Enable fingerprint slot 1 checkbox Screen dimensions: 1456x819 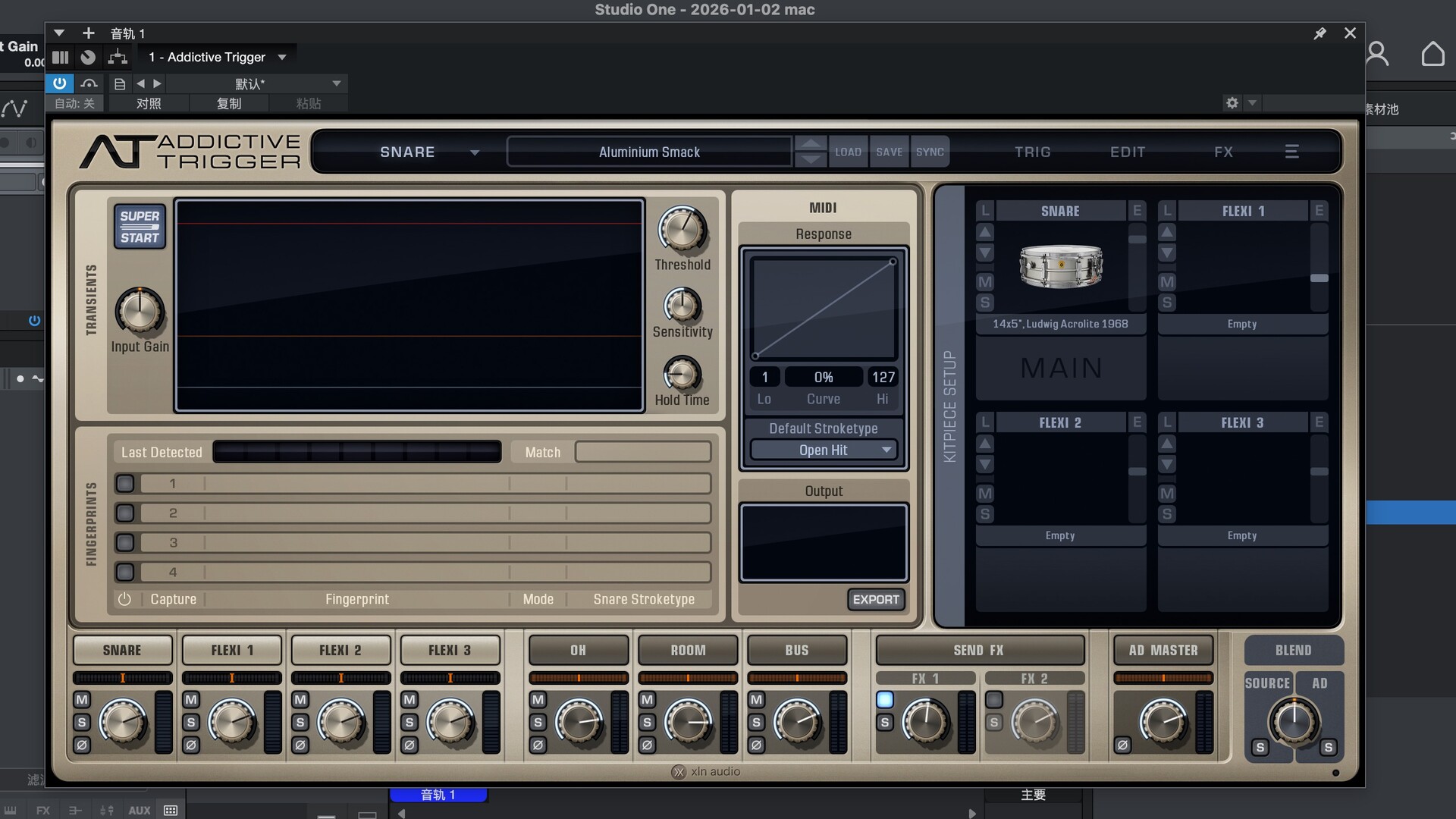point(125,483)
